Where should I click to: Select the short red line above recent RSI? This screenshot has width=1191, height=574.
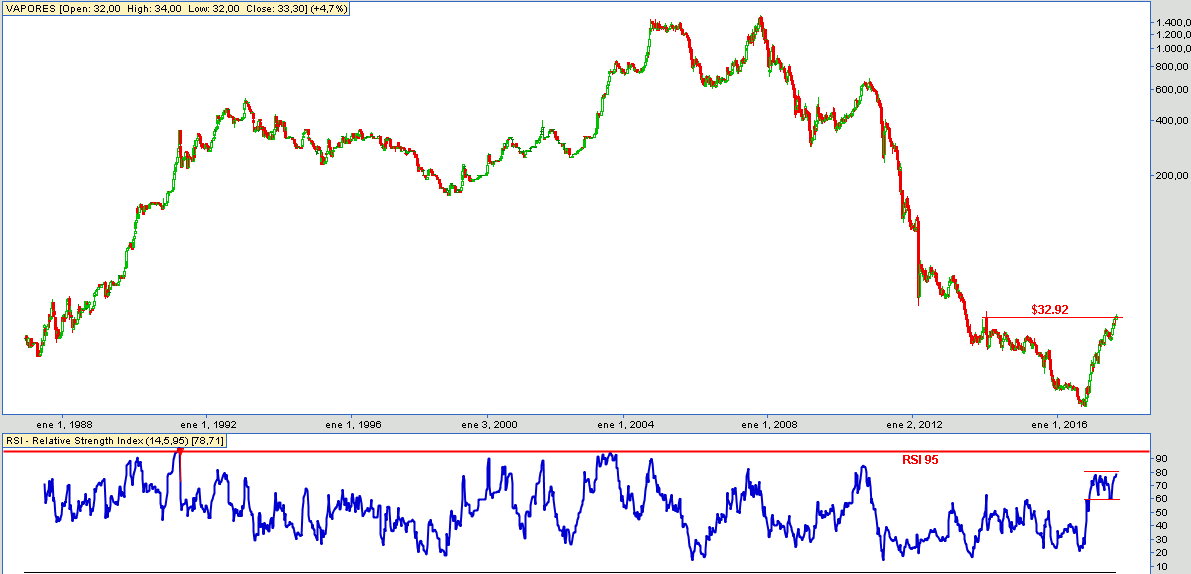pos(1101,472)
